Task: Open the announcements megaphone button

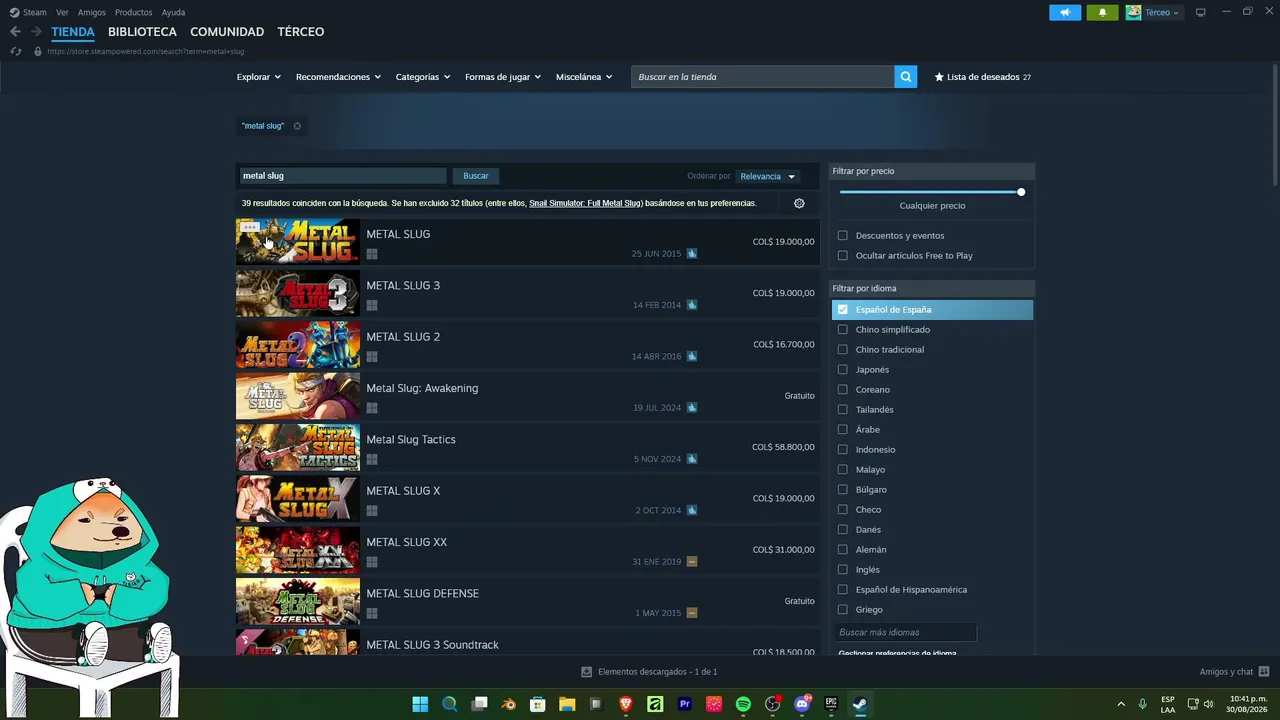Action: 1065,12
